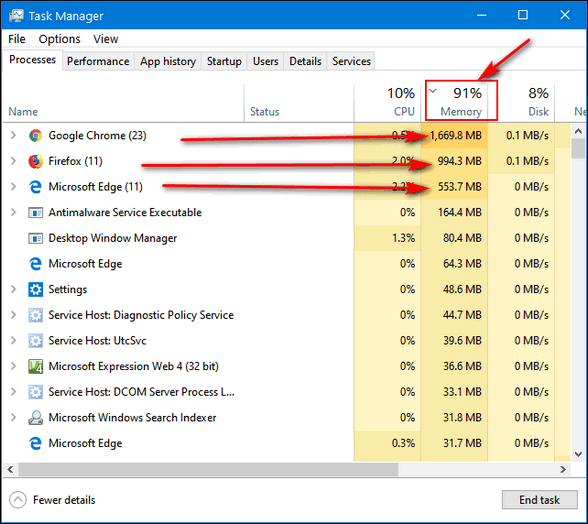
Task: Switch to the Users tab
Action: tap(266, 61)
